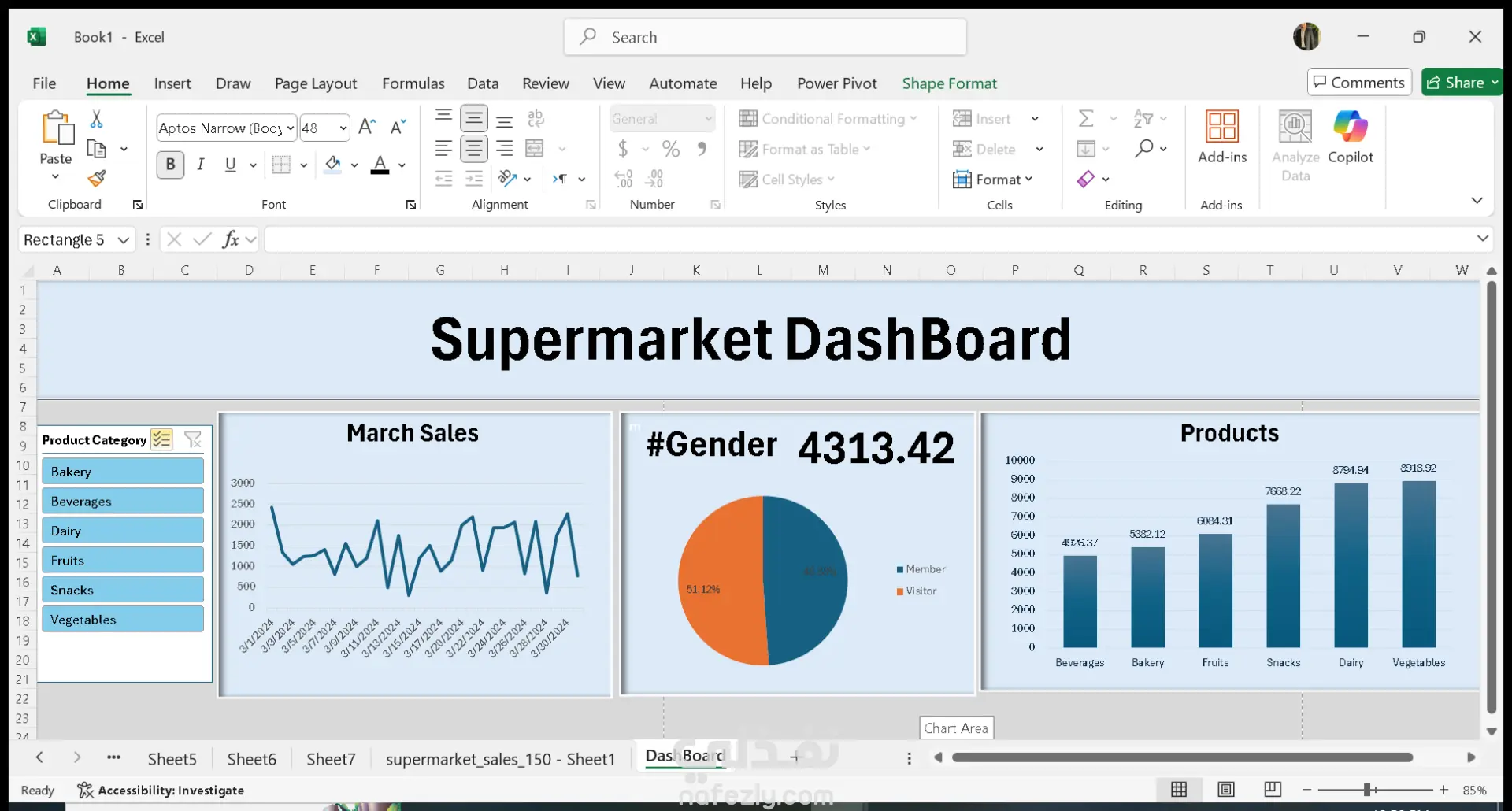Click Accessibility: Investigate in status bar
The height and width of the screenshot is (811, 1512).
coord(161,790)
